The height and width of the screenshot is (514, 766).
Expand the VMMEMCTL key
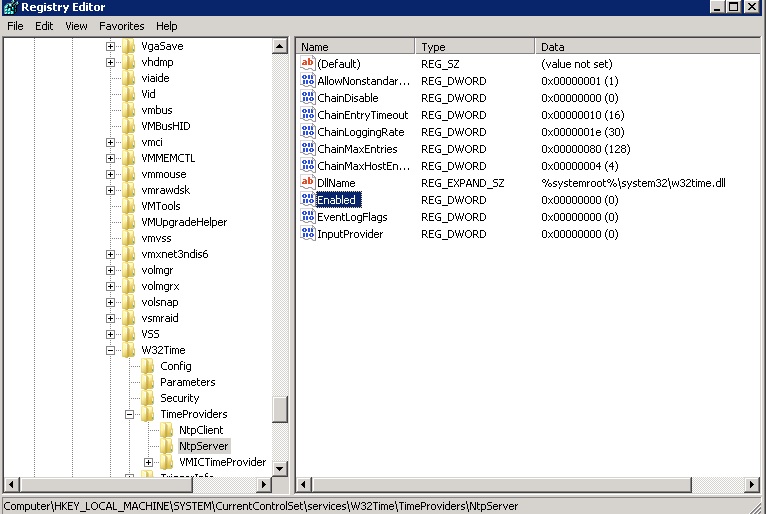coord(110,158)
